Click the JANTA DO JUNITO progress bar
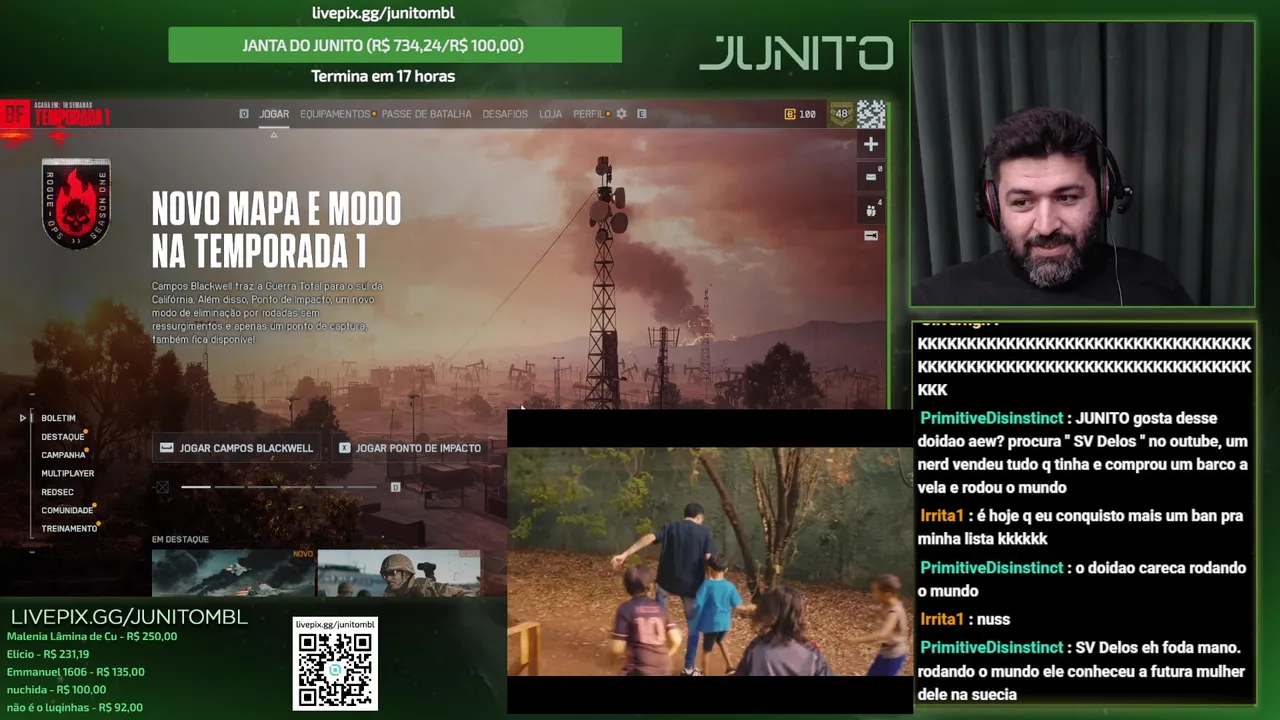 click(395, 45)
